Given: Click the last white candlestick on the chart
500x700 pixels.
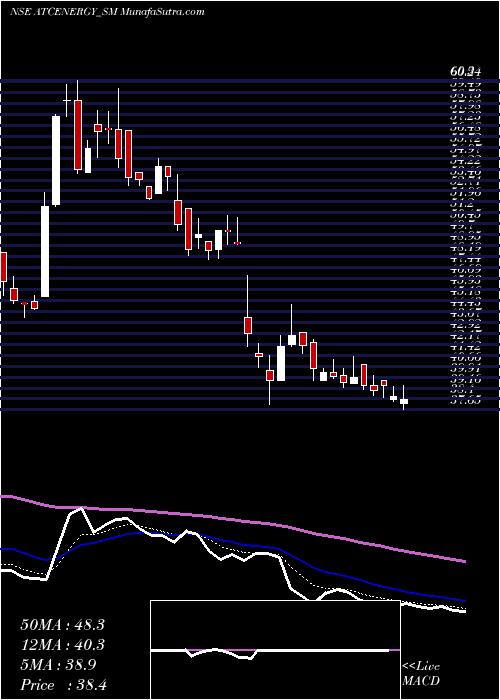Looking at the screenshot, I should click(x=404, y=401).
